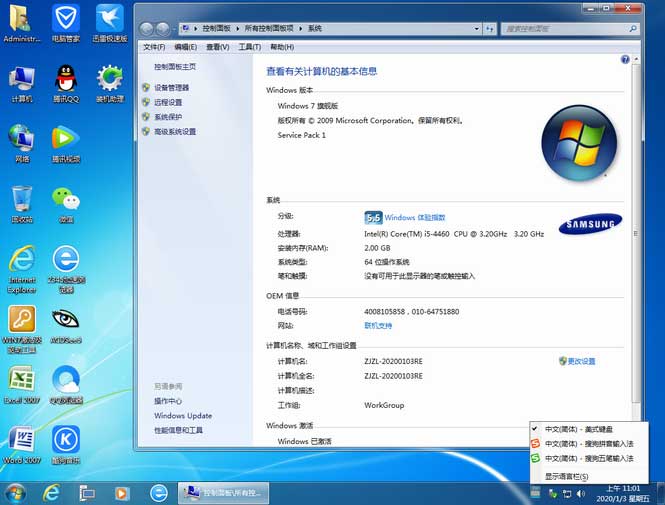
Task: Click 更改设置 to change computer name settings
Action: (x=581, y=361)
